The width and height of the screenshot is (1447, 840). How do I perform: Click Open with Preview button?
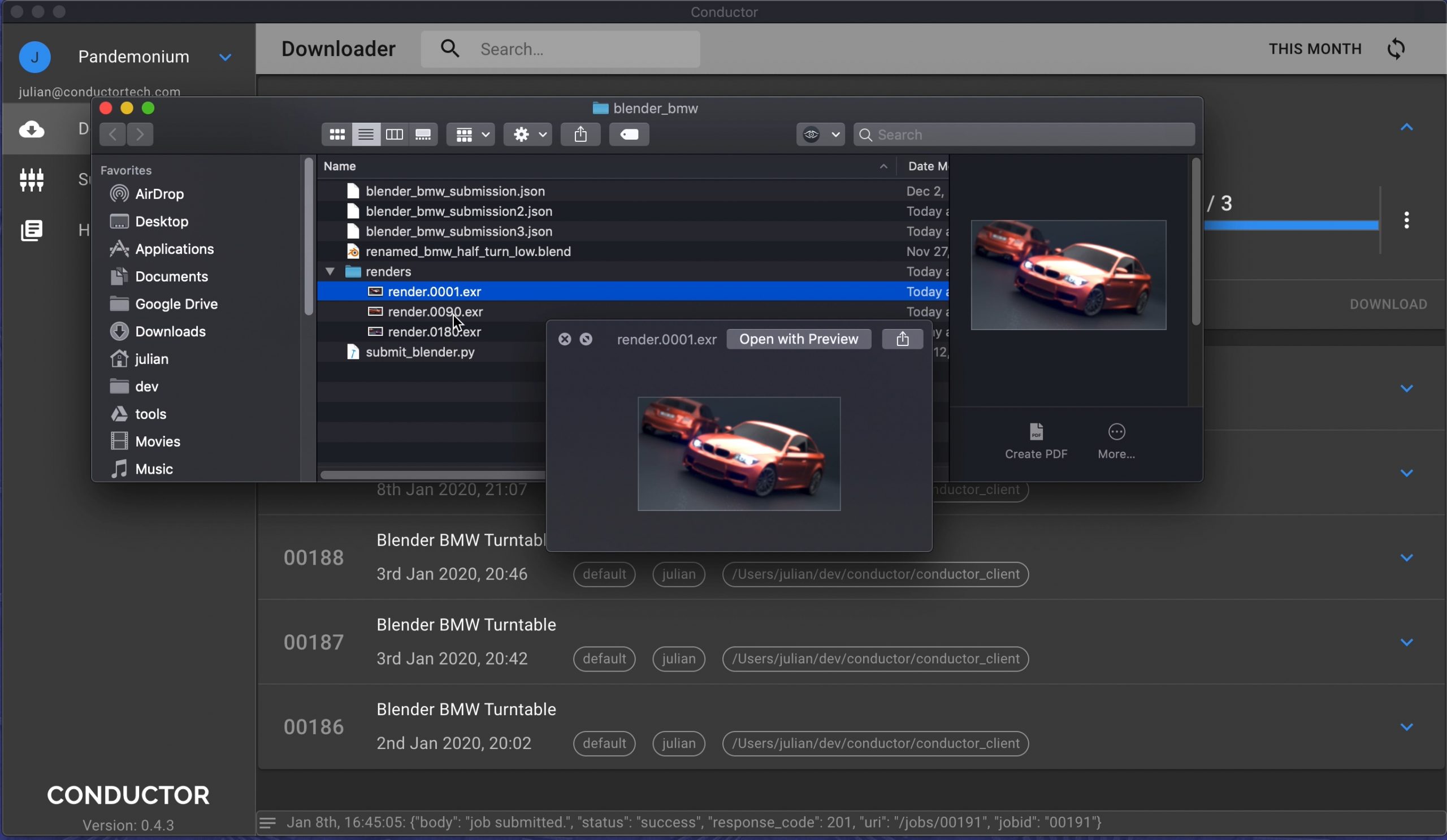click(x=798, y=339)
